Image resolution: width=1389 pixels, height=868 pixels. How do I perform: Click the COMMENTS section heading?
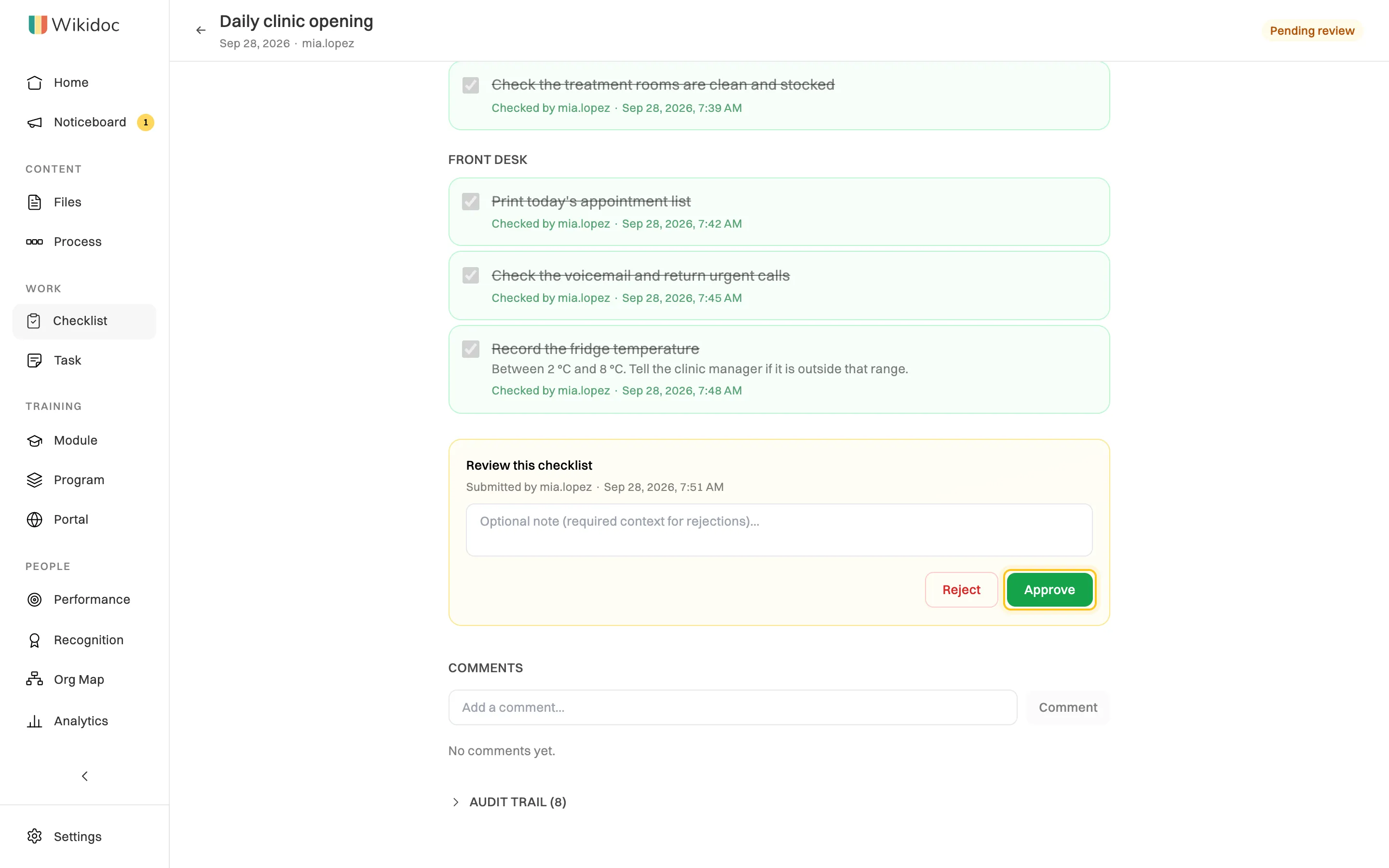486,668
